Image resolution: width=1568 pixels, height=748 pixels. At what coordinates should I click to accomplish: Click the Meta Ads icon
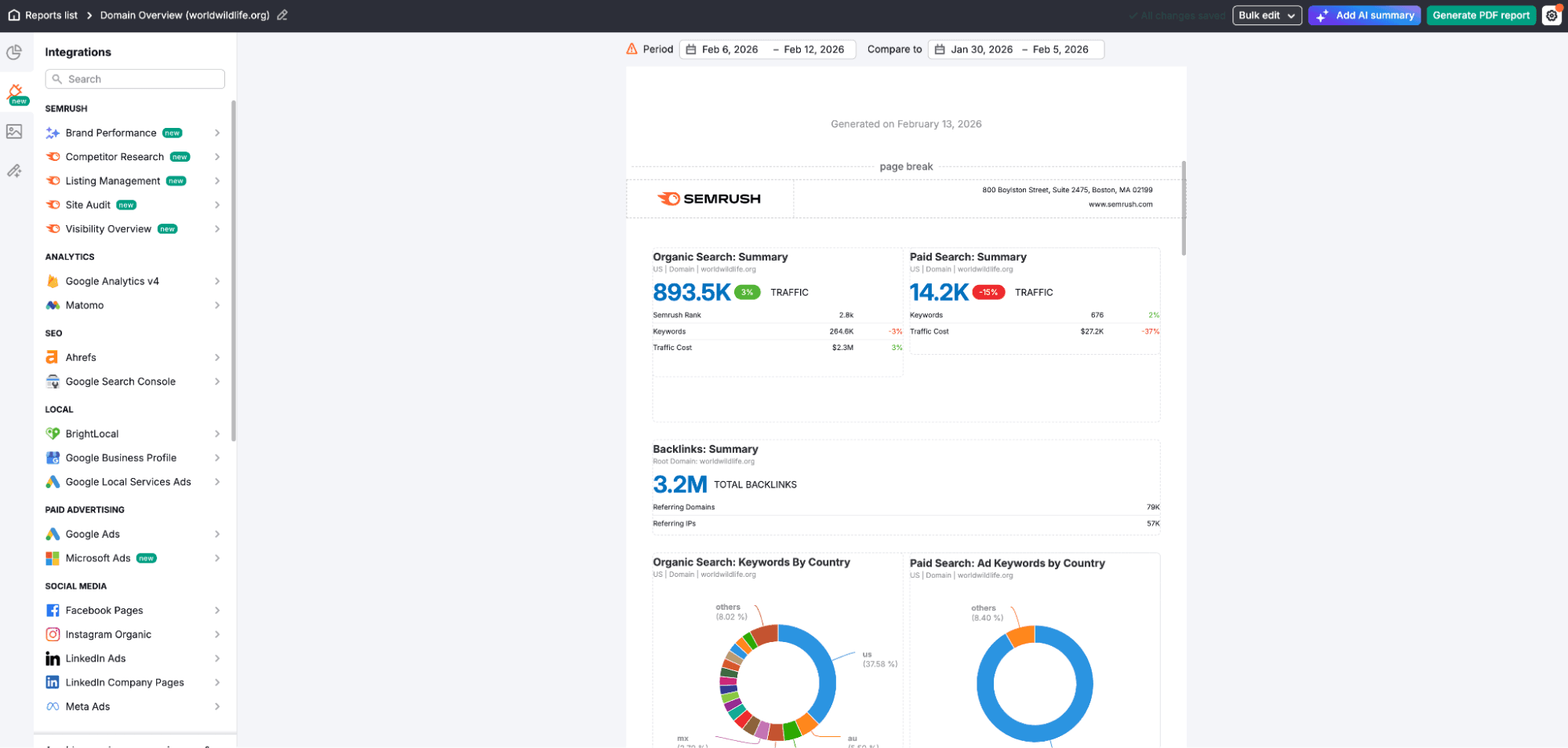pyautogui.click(x=53, y=706)
